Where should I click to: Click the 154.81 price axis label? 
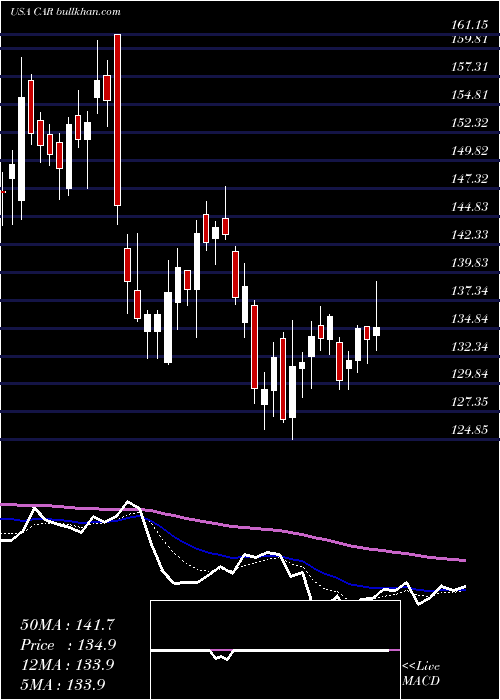(469, 95)
